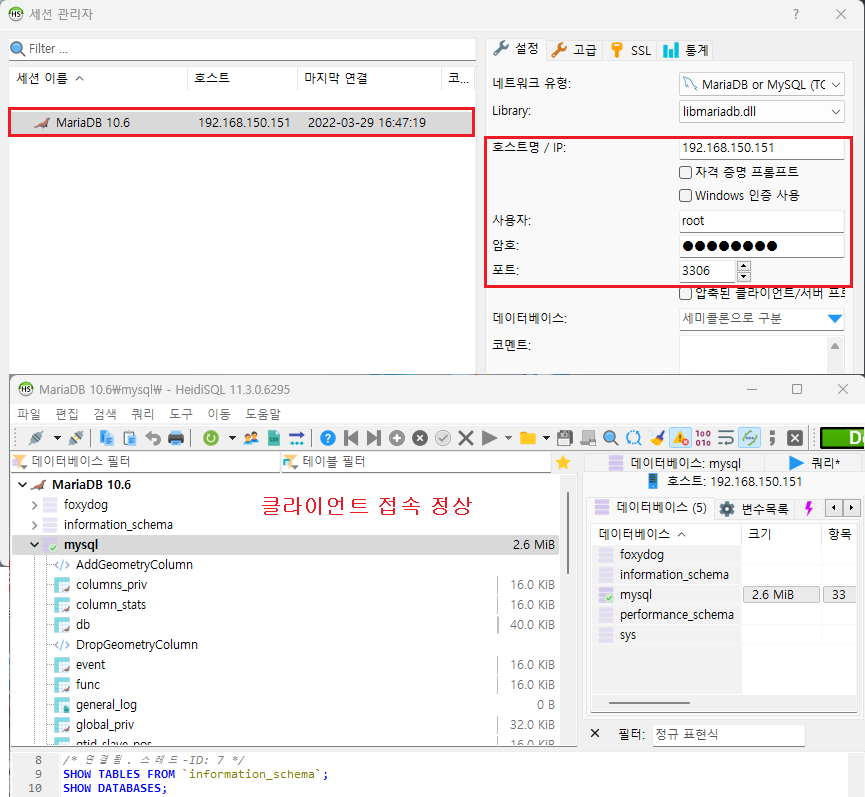Open dropdown arrow next to connect icon
Viewport: 865px width, 797px height.
[x=57, y=438]
